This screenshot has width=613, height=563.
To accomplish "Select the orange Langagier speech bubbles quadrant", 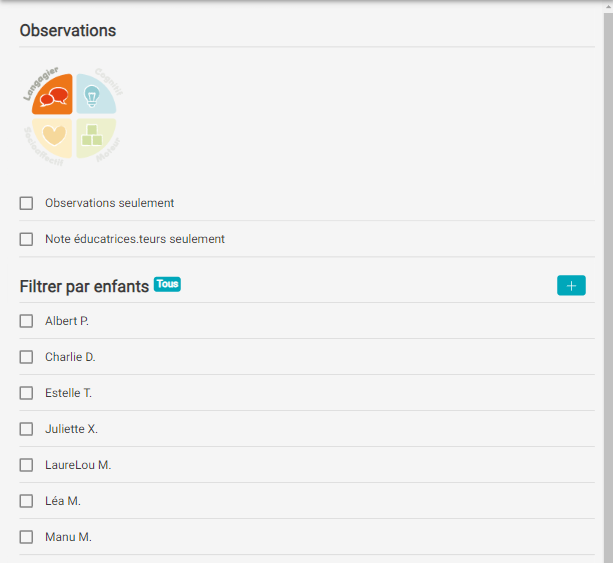I will pyautogui.click(x=52, y=94).
